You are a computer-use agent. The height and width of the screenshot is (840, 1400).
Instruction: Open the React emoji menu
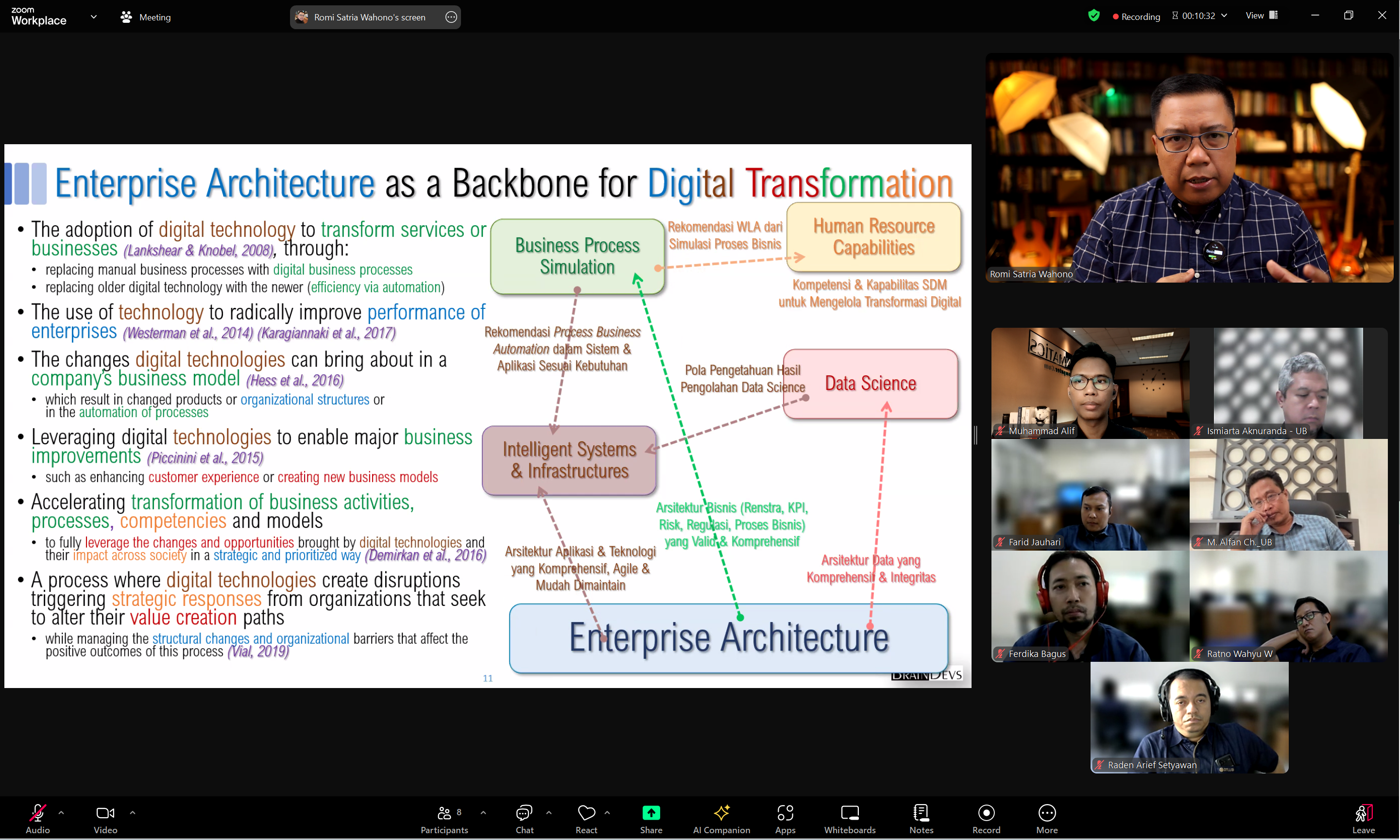(586, 818)
